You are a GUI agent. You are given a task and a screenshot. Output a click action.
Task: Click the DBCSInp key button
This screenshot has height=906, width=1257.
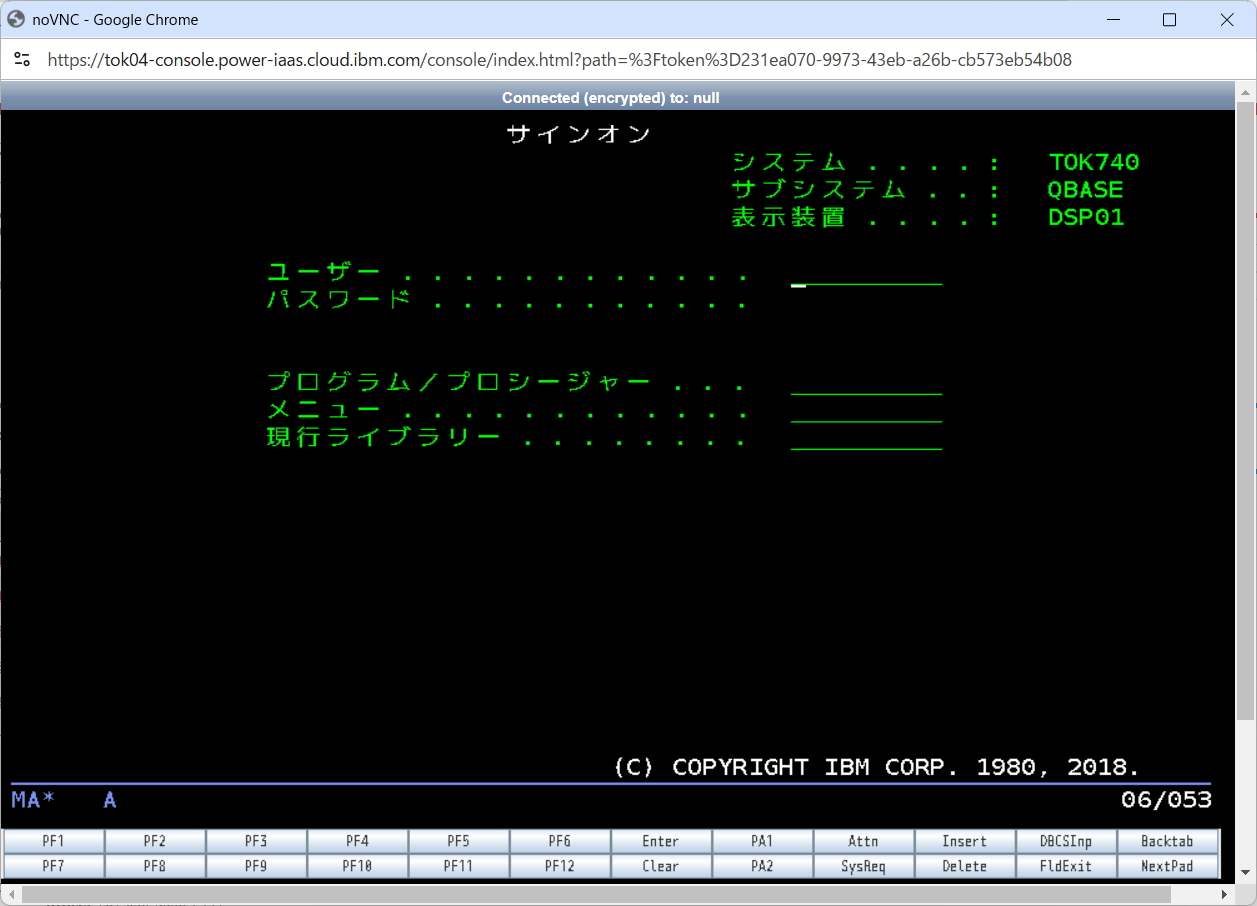(1065, 841)
